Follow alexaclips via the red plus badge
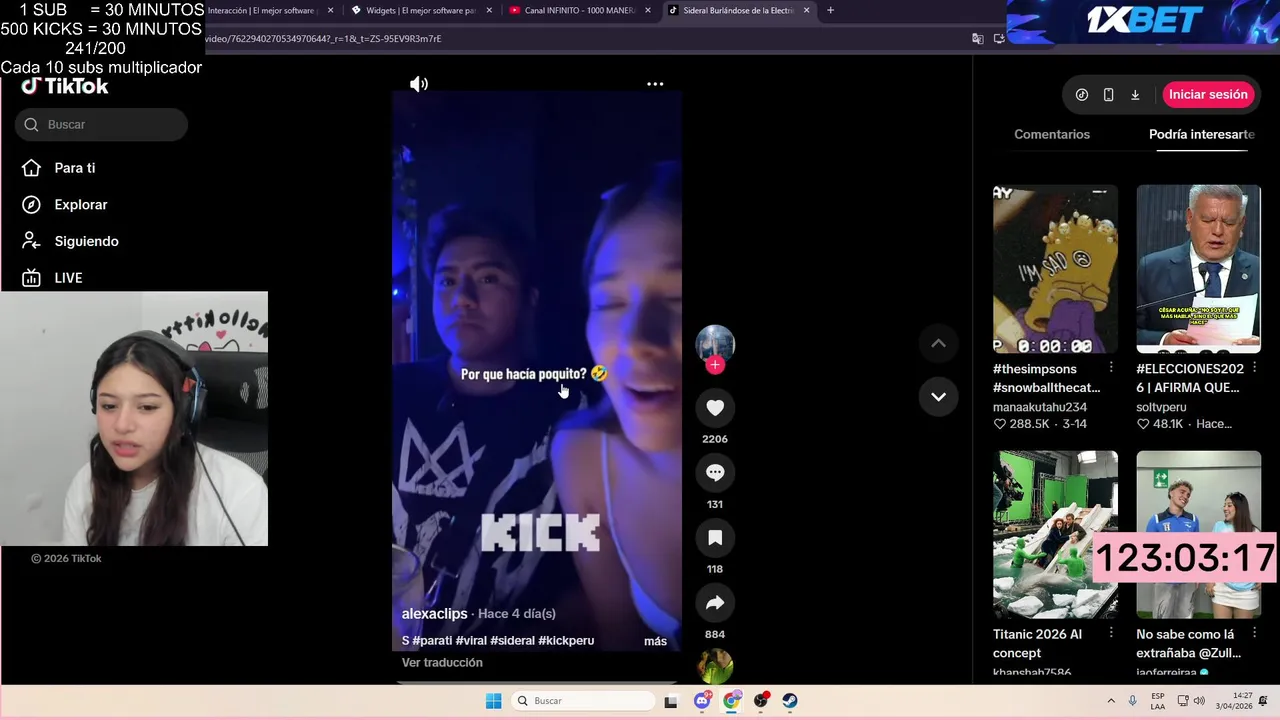This screenshot has height=720, width=1280. (715, 365)
